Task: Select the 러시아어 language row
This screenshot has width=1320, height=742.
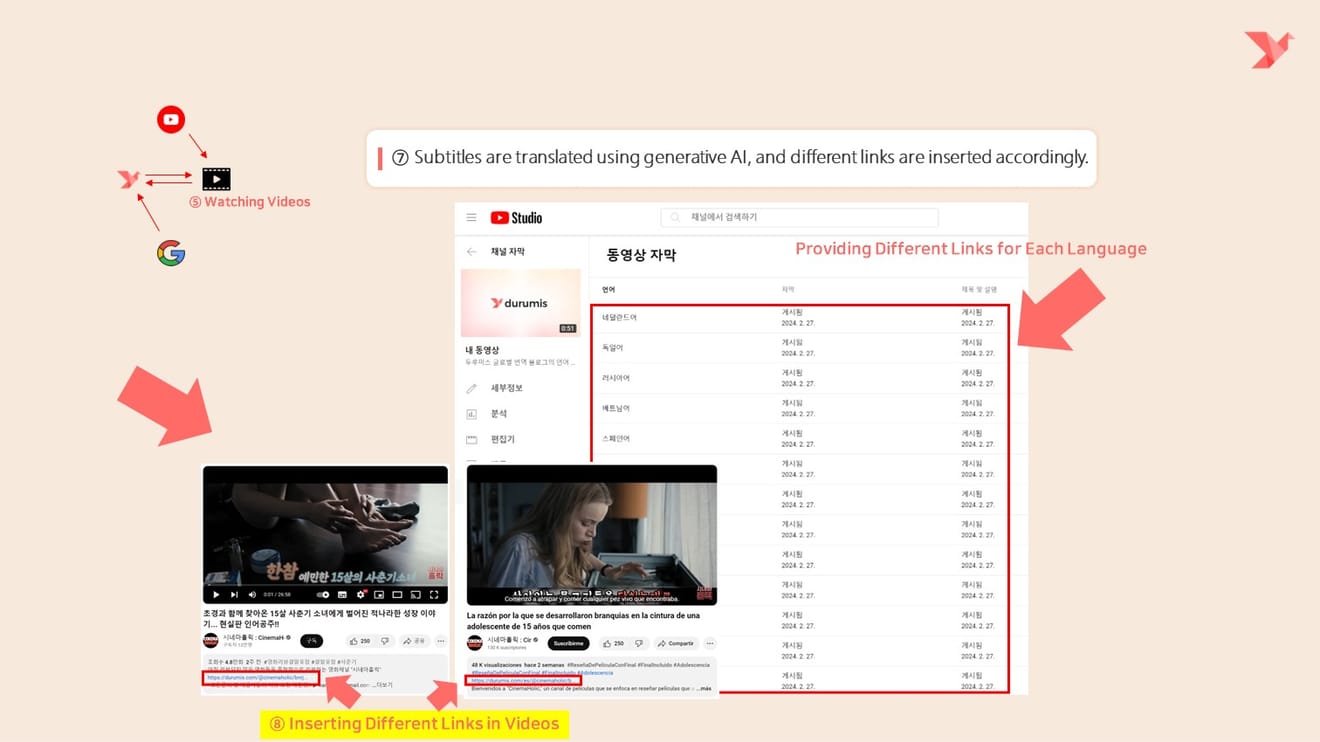Action: 800,378
